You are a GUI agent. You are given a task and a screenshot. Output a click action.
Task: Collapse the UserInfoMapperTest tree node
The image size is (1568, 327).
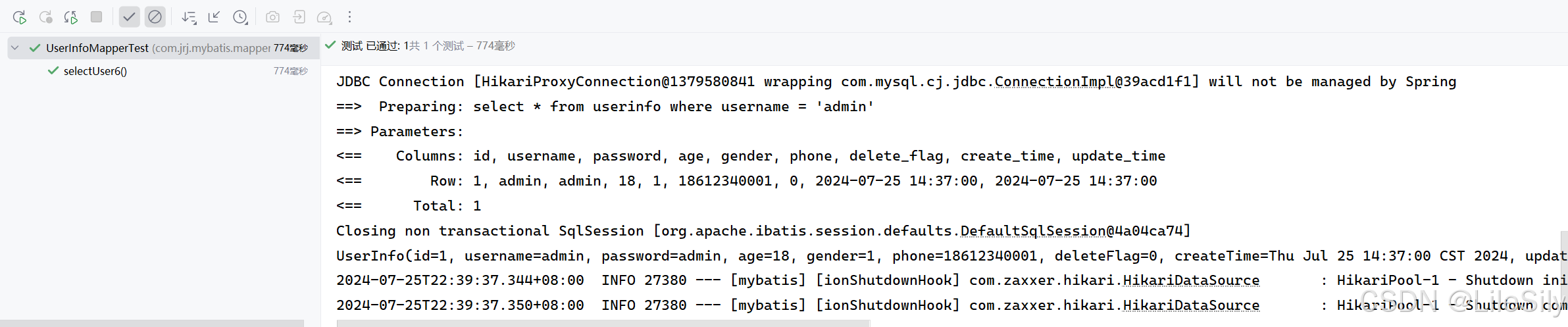coord(15,48)
